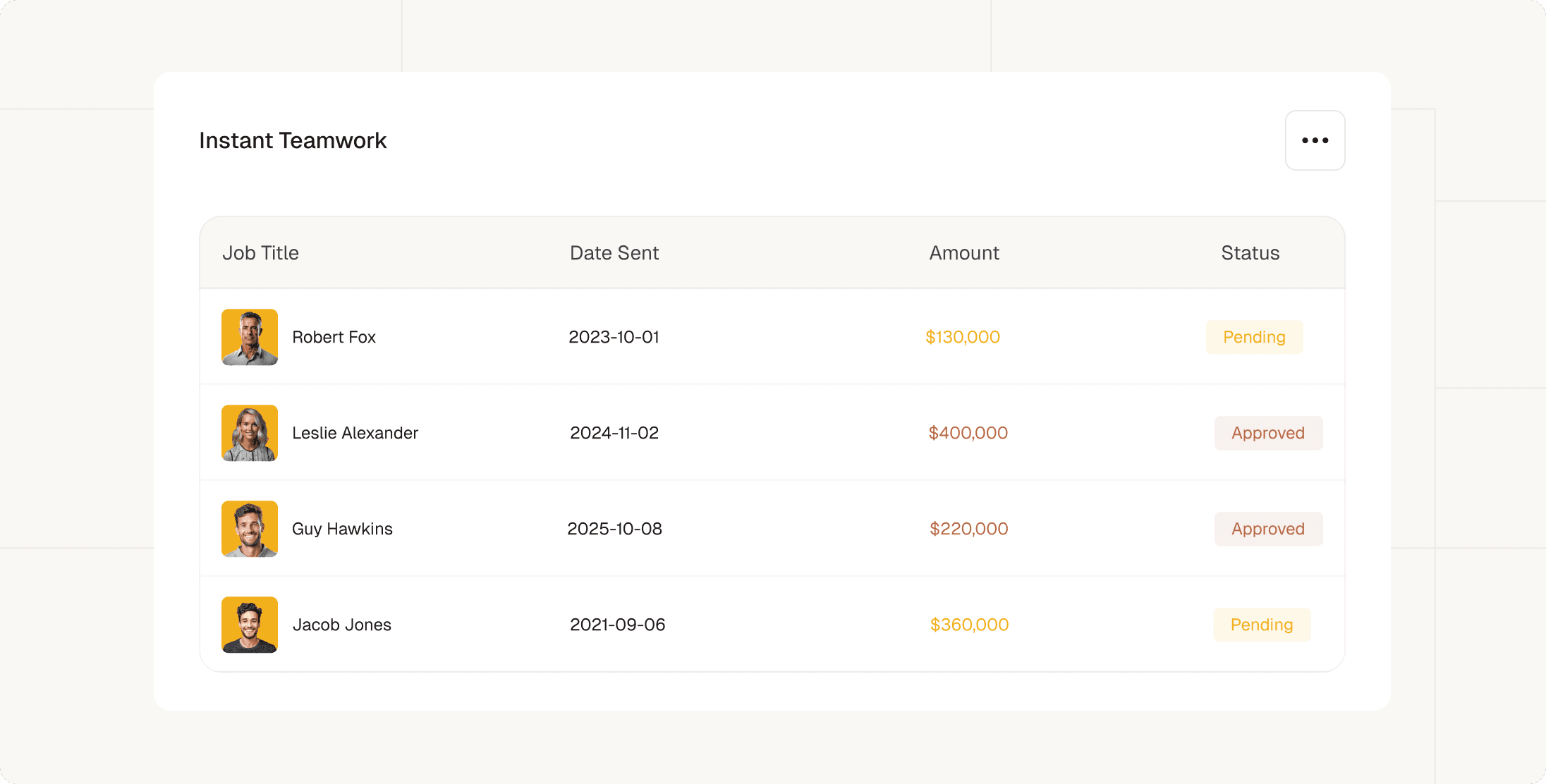Select Guy Hawkins' avatar image
This screenshot has width=1546, height=784.
point(250,529)
